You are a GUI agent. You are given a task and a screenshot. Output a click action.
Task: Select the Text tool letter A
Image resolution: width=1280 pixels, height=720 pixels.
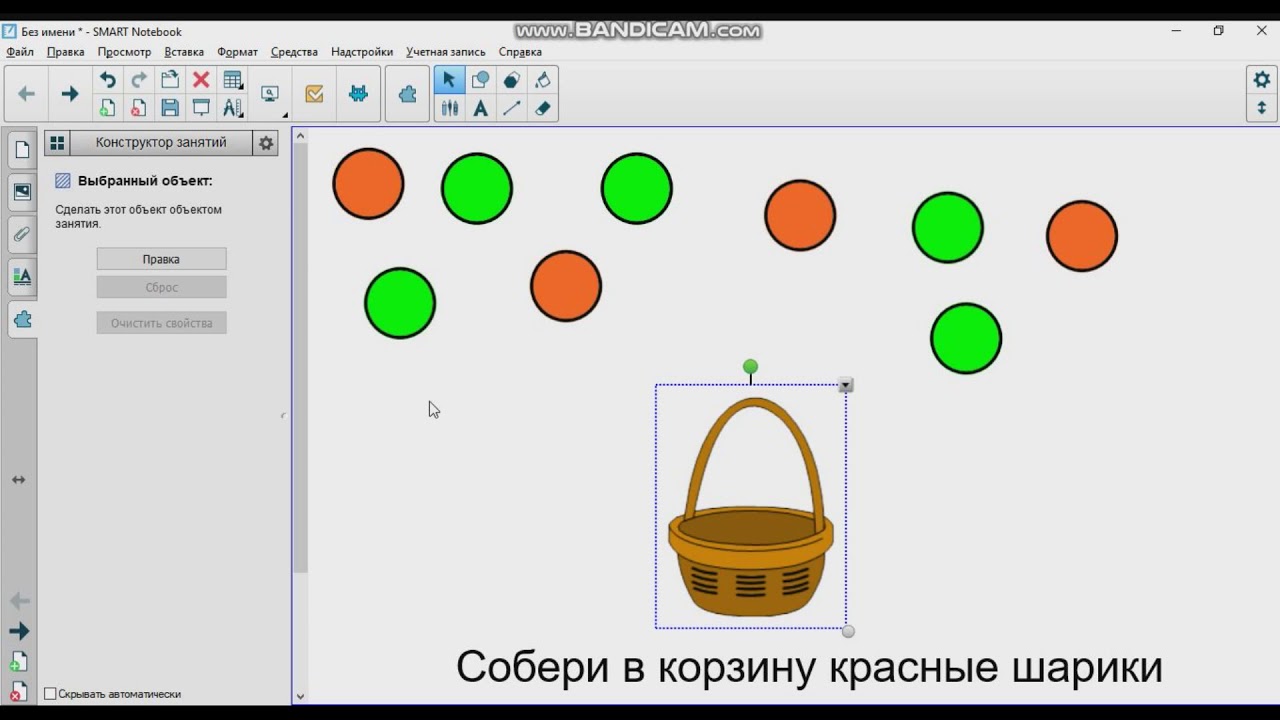point(480,108)
